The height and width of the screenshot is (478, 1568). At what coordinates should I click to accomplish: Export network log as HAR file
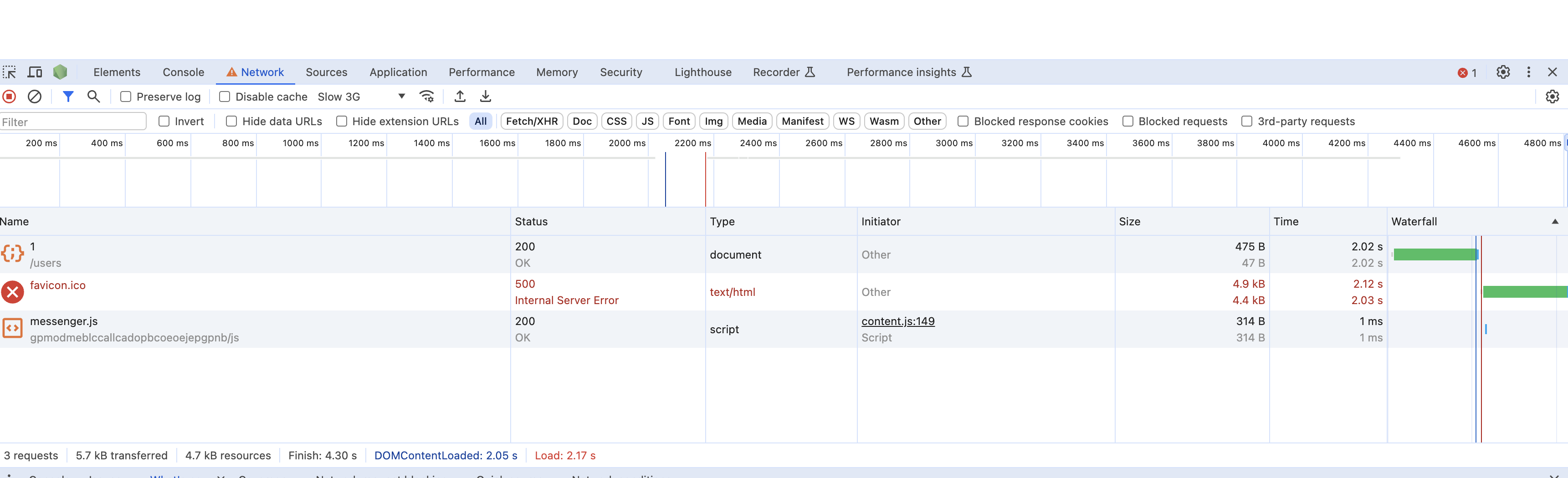(x=485, y=96)
